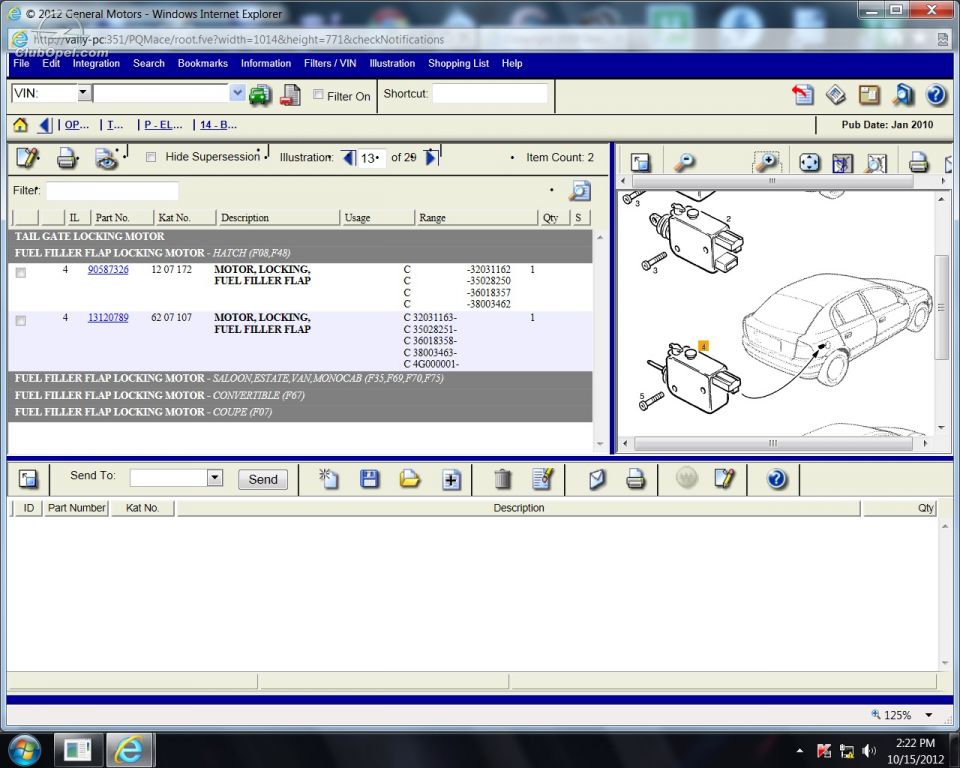This screenshot has width=960, height=768.
Task: Click shopping list panel window icon
Action: pyautogui.click(x=28, y=478)
